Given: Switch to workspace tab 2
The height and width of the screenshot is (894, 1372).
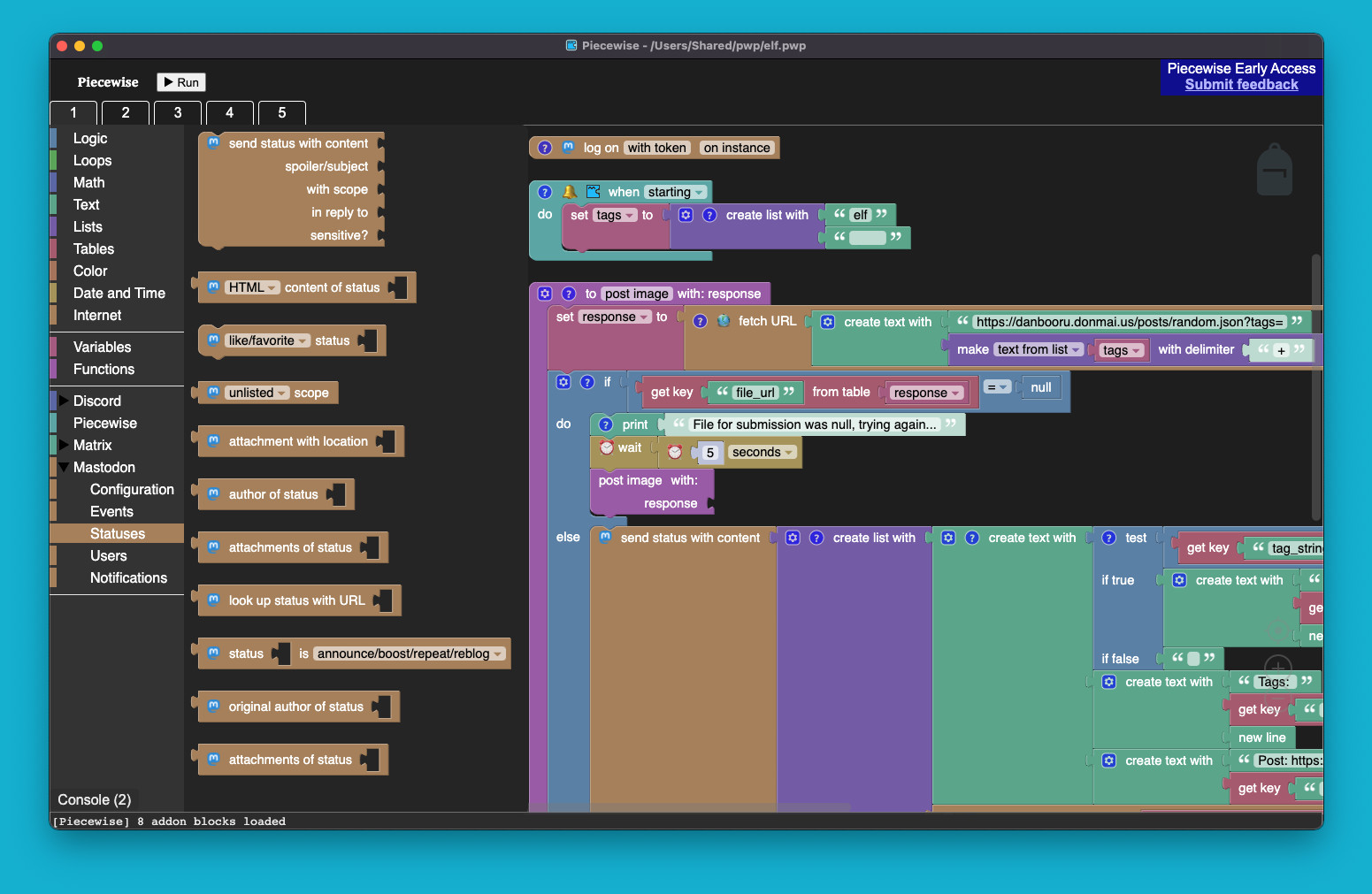Looking at the screenshot, I should click(125, 113).
